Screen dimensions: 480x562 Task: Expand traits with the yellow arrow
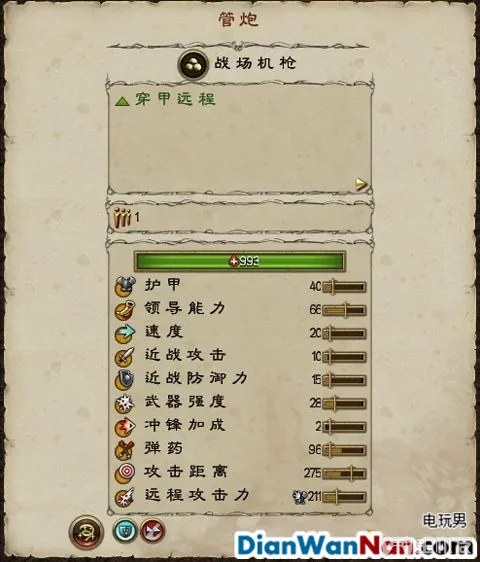362,184
